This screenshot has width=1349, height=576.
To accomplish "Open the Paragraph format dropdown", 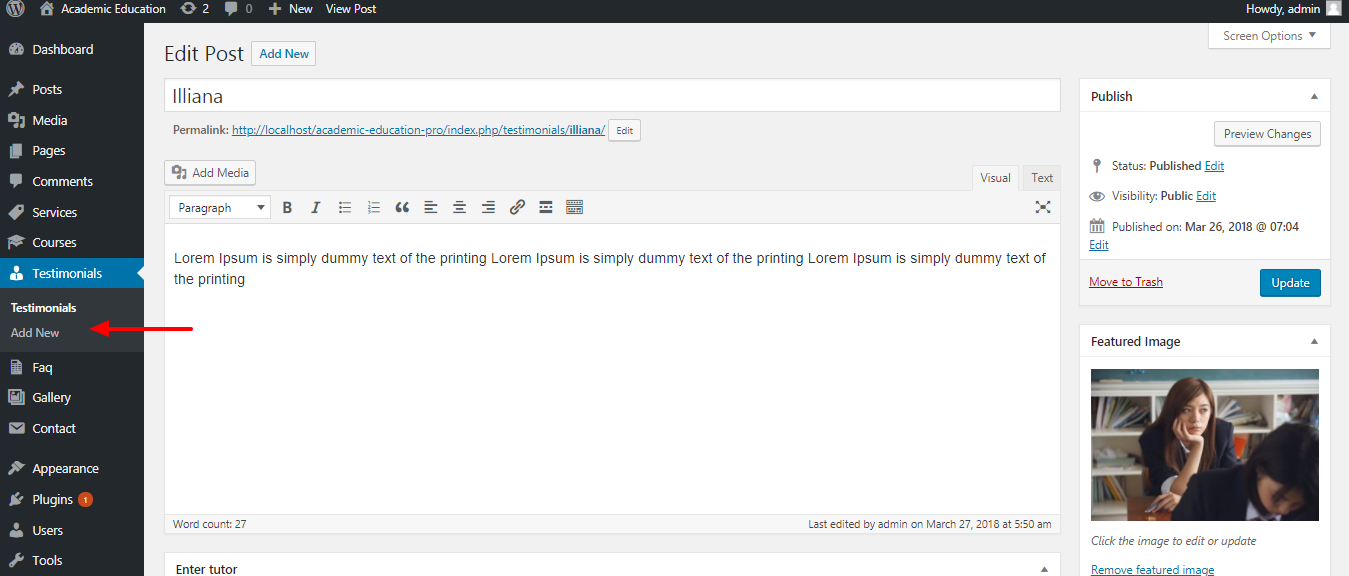I will point(220,208).
